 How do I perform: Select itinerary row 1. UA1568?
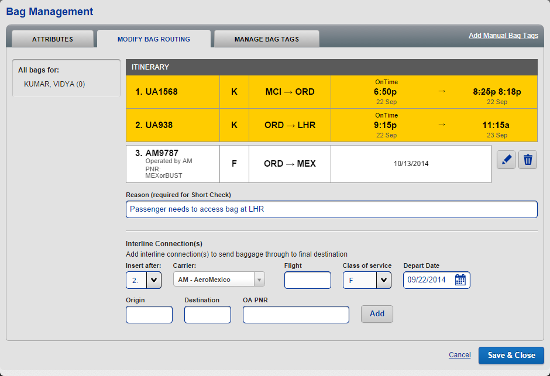332,92
